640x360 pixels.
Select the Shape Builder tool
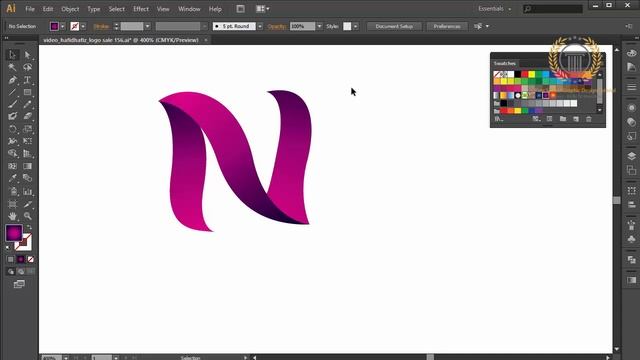[x=12, y=153]
